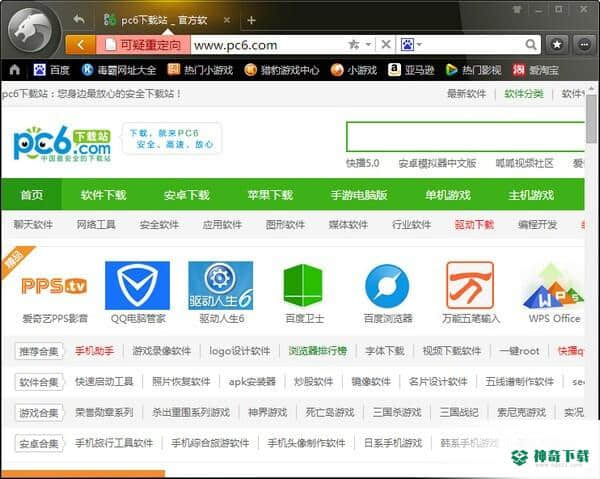Click the blue 百度浏览器 icon
This screenshot has height=479, width=600.
coord(387,286)
